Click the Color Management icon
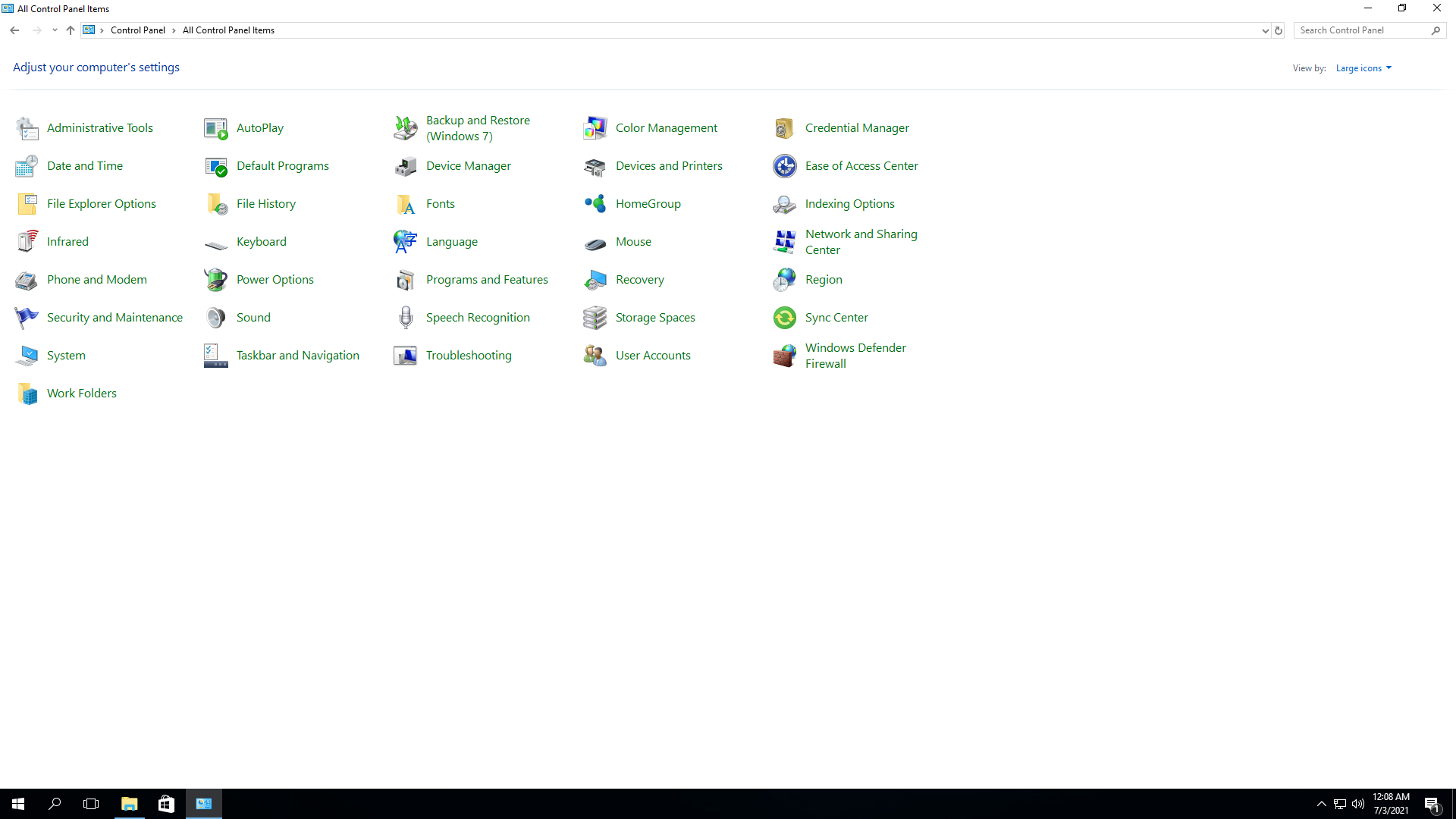 point(595,128)
